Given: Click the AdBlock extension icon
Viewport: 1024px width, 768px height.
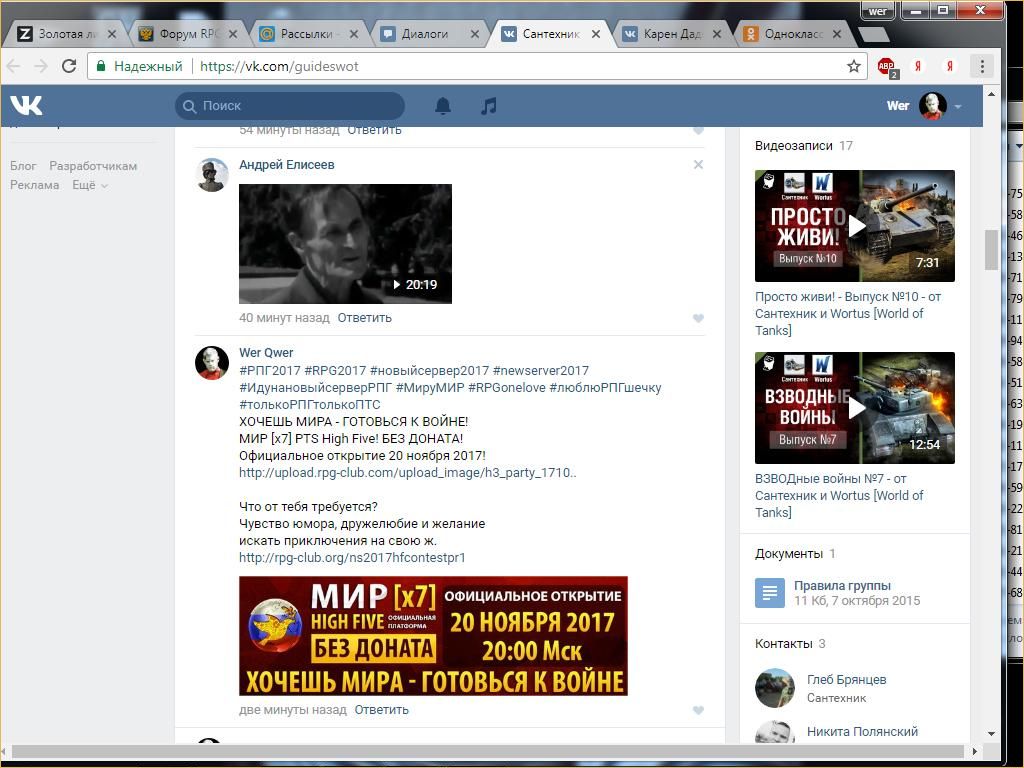Looking at the screenshot, I should (x=886, y=66).
